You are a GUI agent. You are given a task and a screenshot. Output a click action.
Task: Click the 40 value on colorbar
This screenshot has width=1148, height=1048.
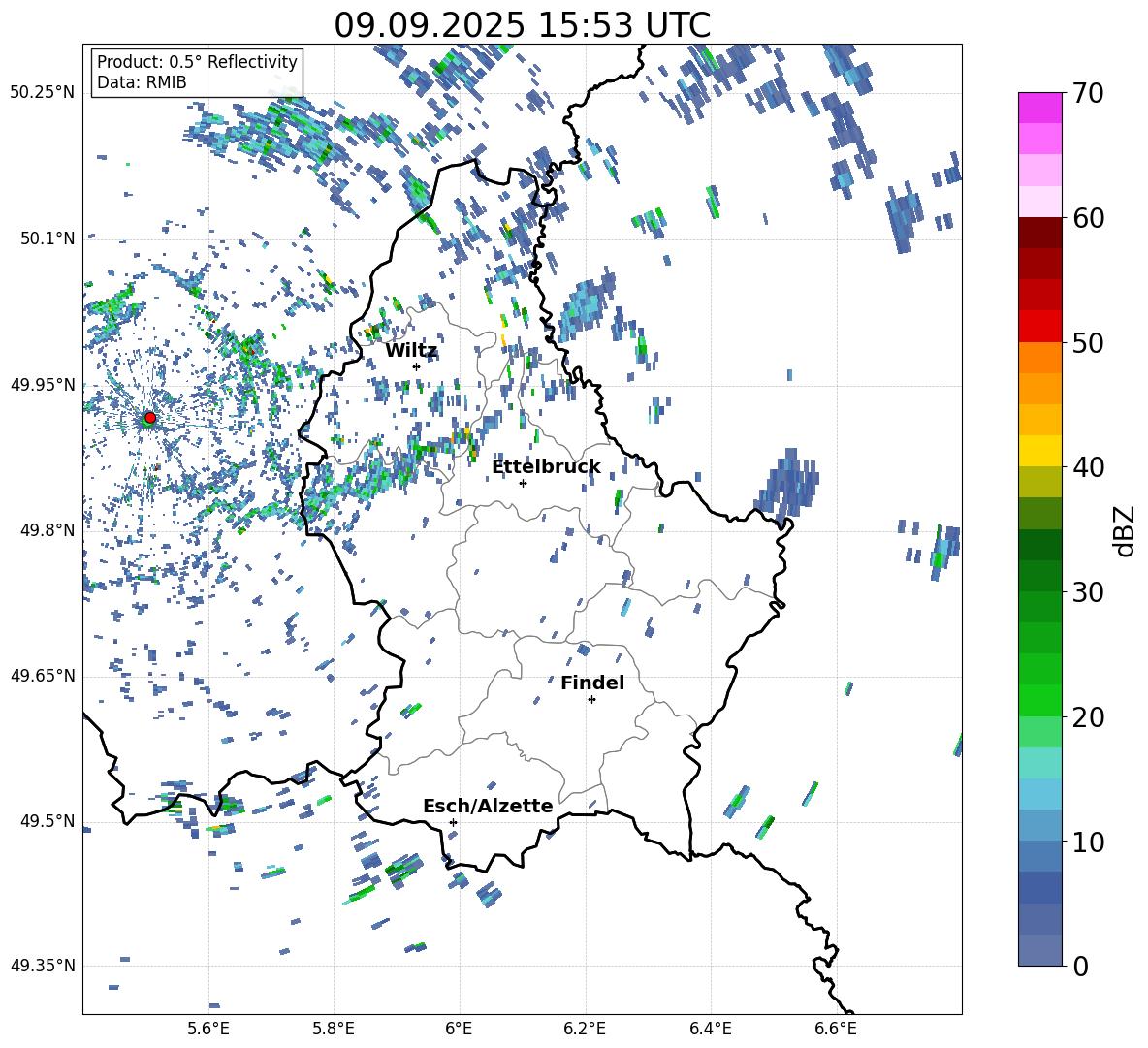tap(1088, 467)
